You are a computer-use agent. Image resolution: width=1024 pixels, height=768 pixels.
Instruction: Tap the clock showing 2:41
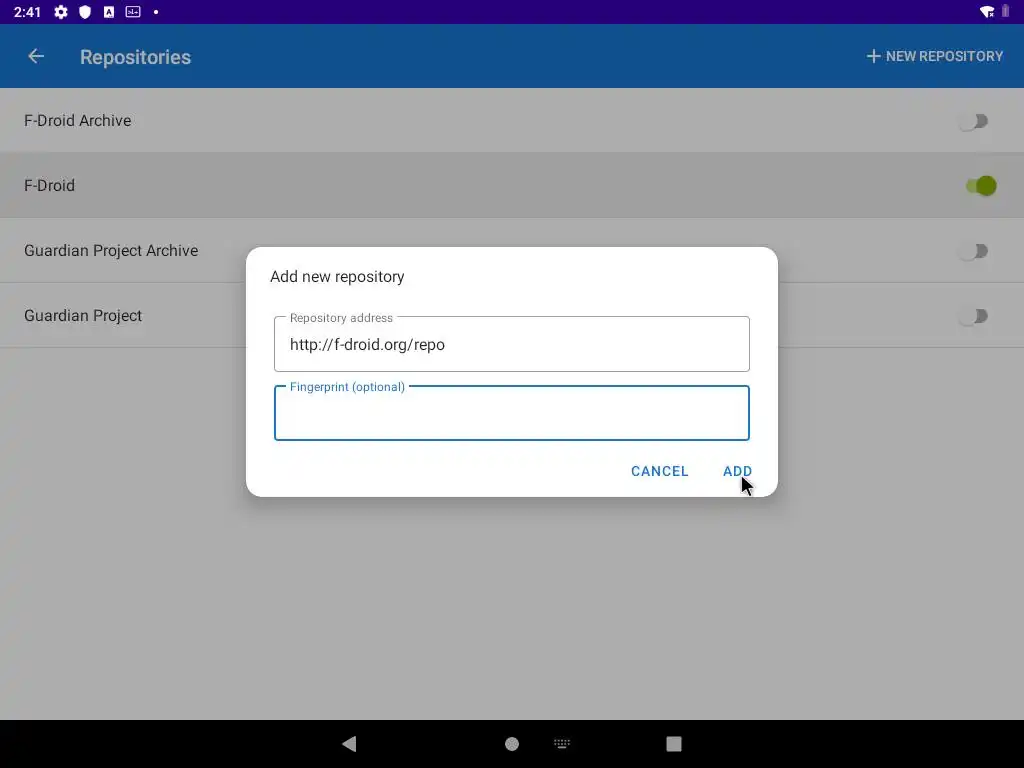coord(27,12)
